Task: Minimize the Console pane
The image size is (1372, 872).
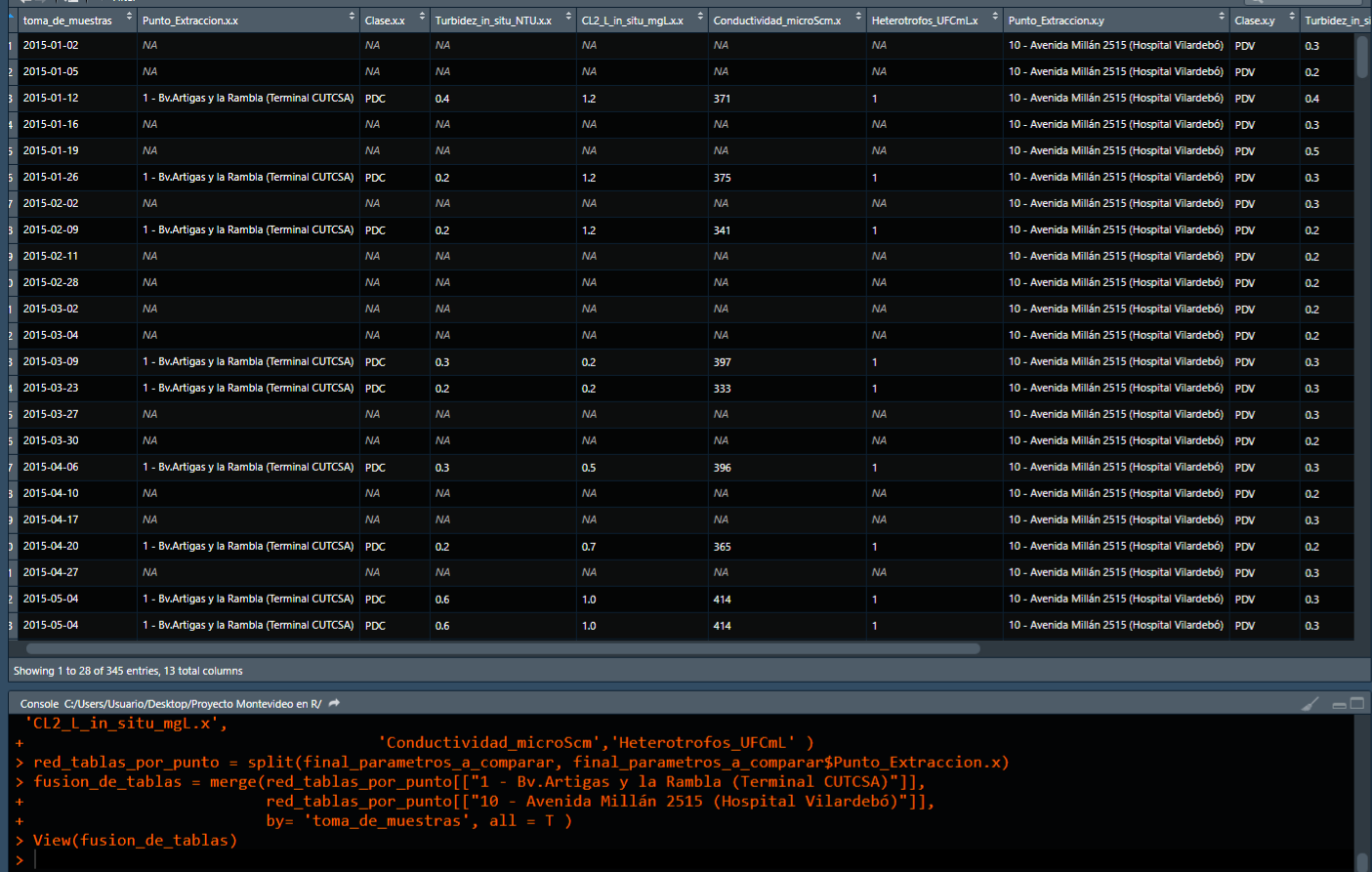Action: (1340, 704)
